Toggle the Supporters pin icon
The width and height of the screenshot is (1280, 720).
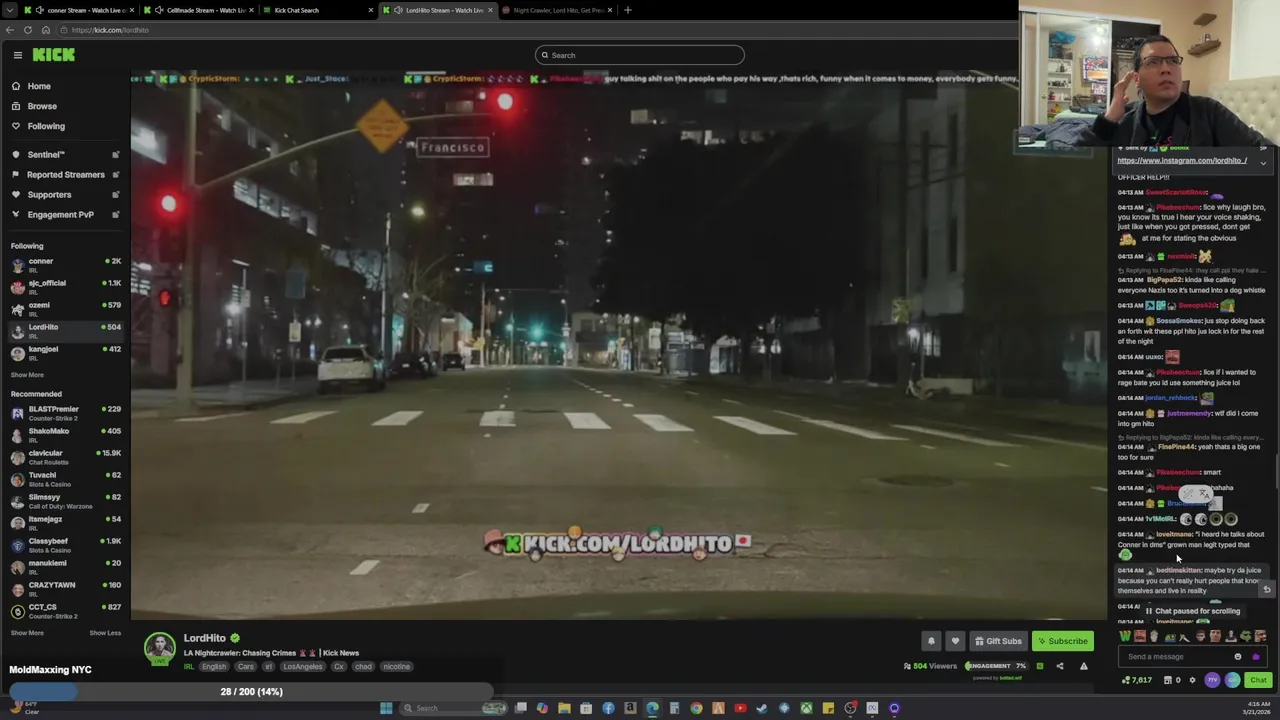(115, 195)
